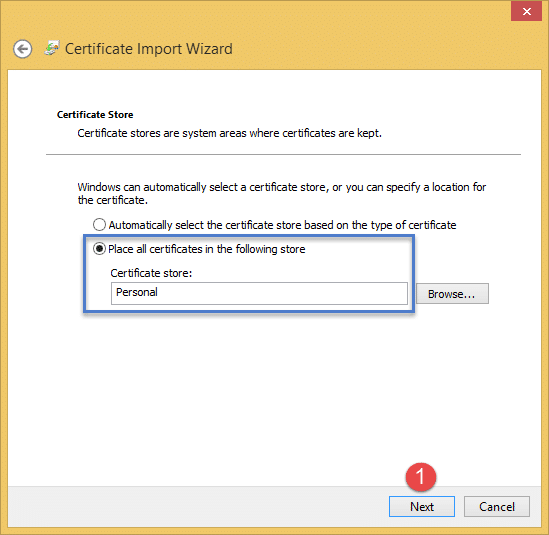Proceed with the Next button
This screenshot has width=549, height=535.
pyautogui.click(x=422, y=506)
